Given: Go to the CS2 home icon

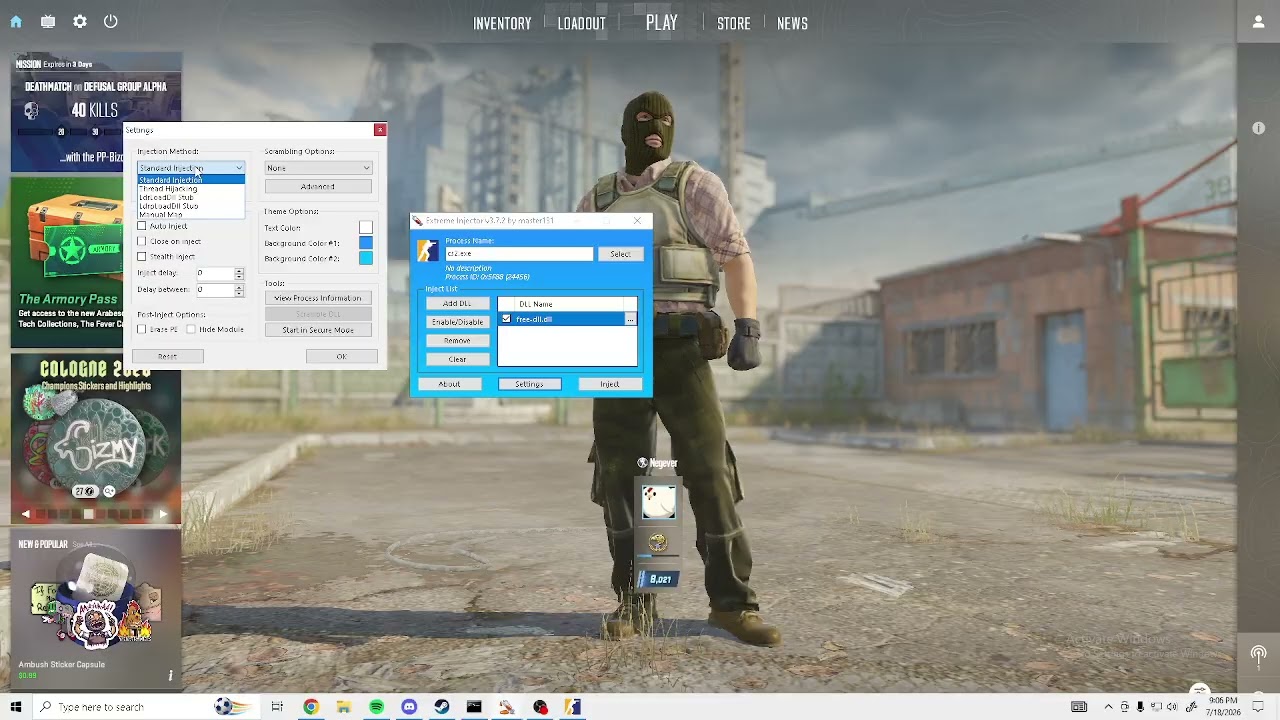Looking at the screenshot, I should 16,21.
